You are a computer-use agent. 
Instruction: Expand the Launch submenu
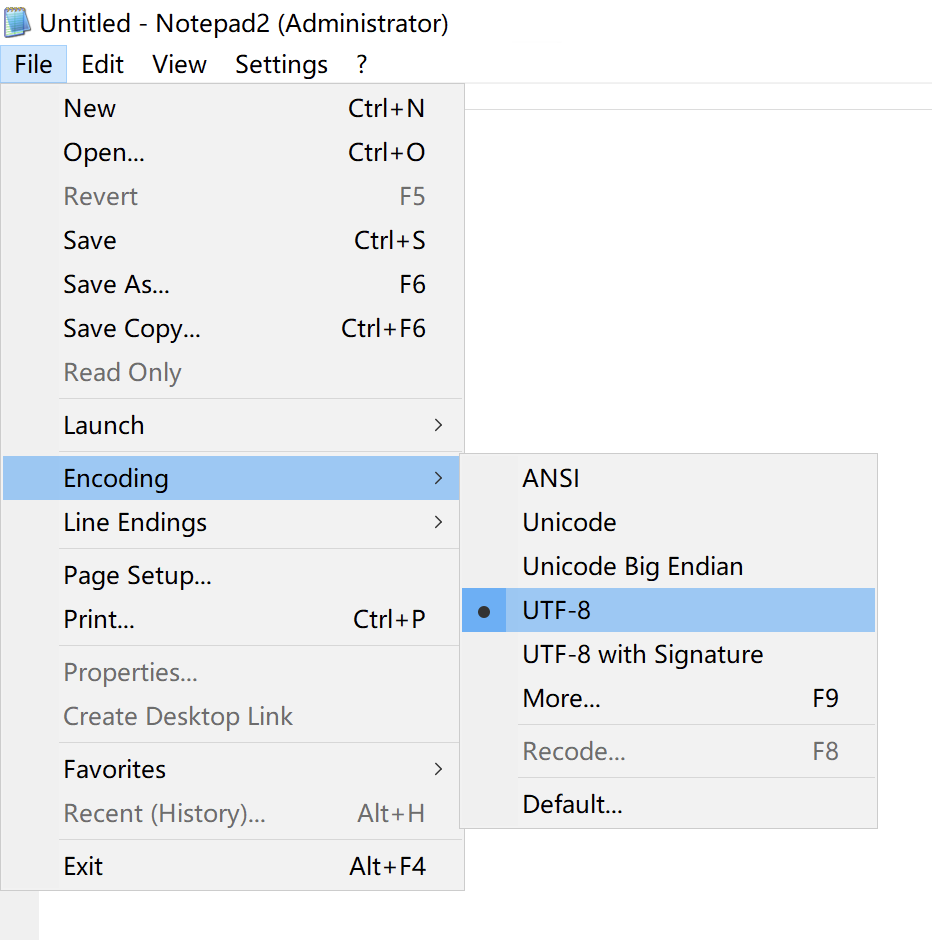[232, 425]
